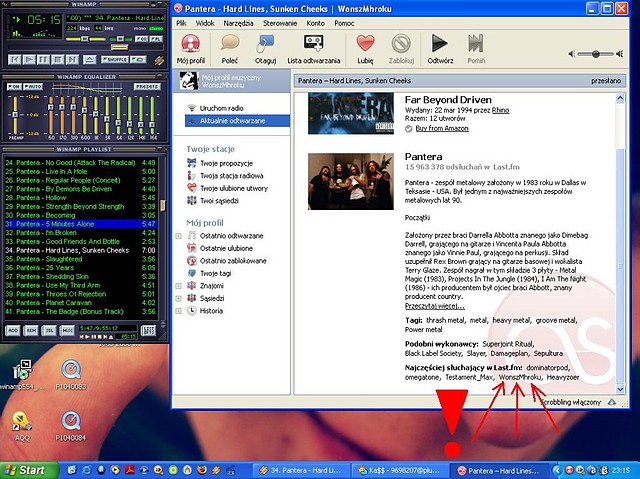Open the Pomoc menu
This screenshot has width=640, height=479.
coord(344,23)
